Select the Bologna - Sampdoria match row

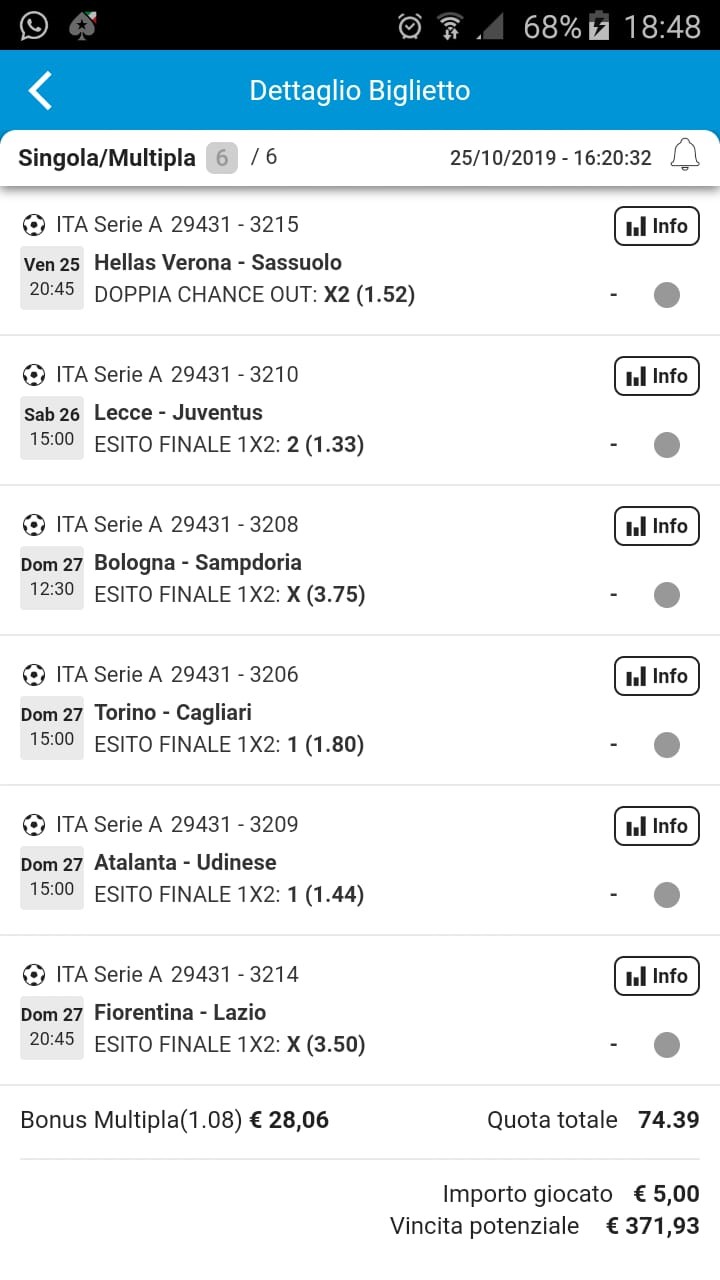360,560
